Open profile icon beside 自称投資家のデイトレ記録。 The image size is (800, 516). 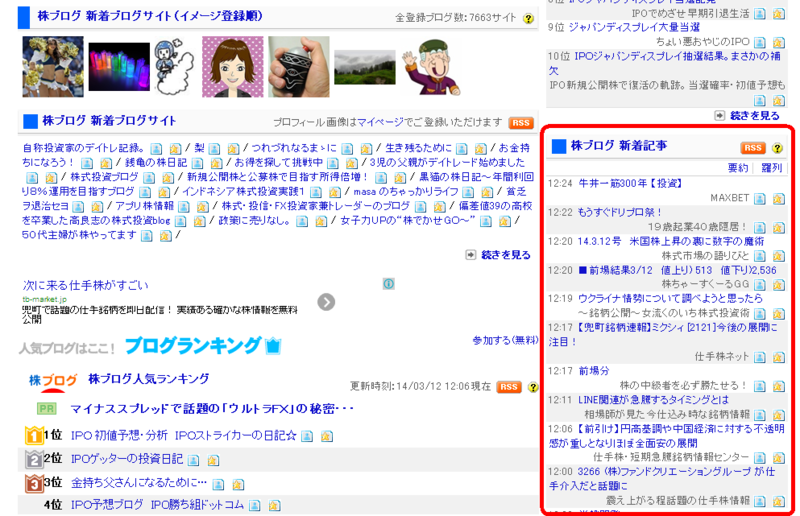156,149
